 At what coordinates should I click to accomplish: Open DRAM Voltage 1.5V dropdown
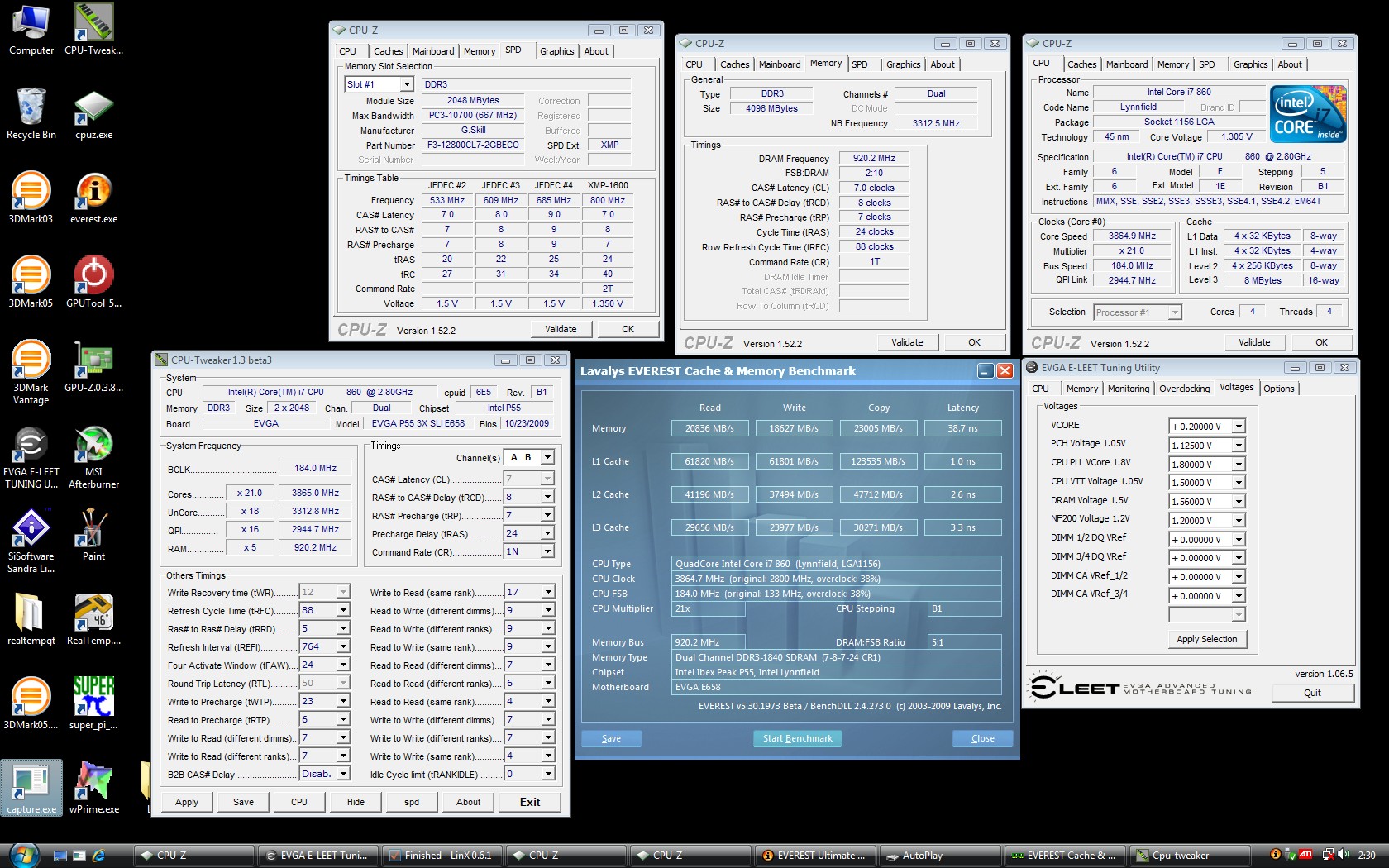point(1239,502)
